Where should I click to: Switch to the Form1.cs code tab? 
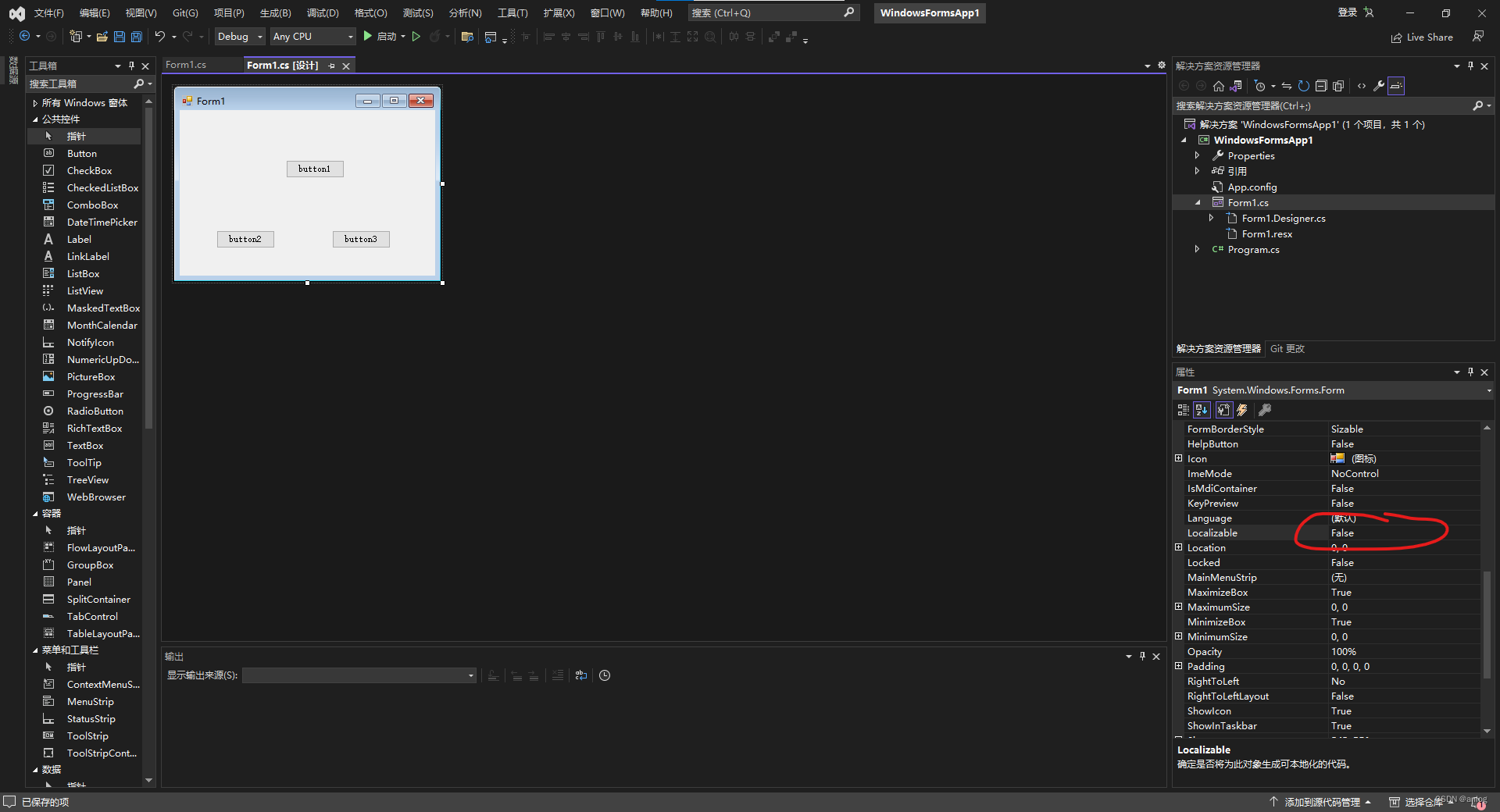(x=186, y=65)
